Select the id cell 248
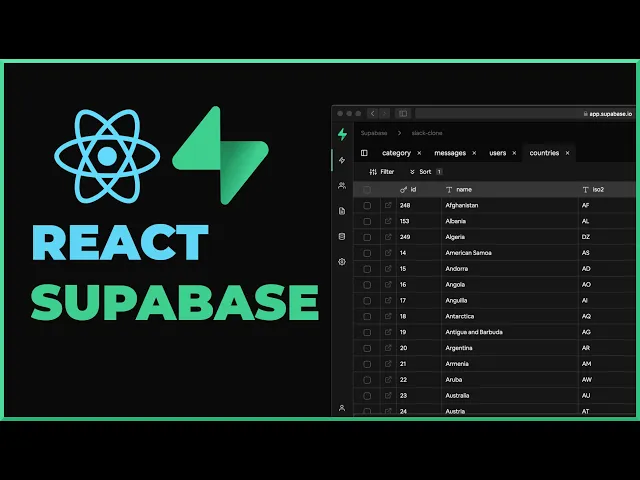Screen dimensions: 640x480 [x=419, y=205]
